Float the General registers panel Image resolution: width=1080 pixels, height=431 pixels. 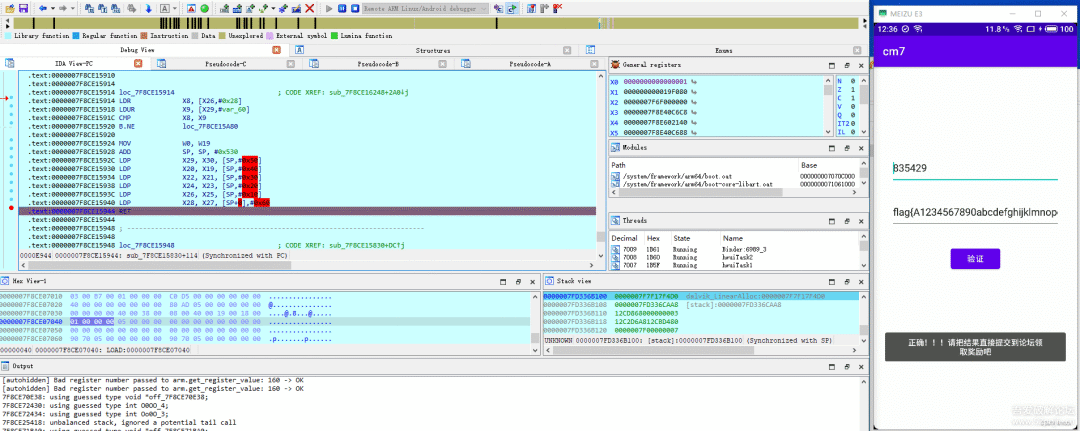[x=847, y=65]
